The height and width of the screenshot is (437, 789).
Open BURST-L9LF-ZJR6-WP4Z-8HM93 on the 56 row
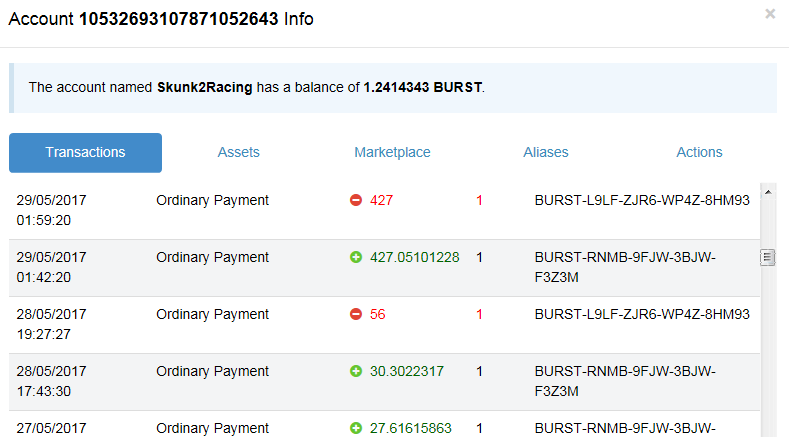click(642, 314)
